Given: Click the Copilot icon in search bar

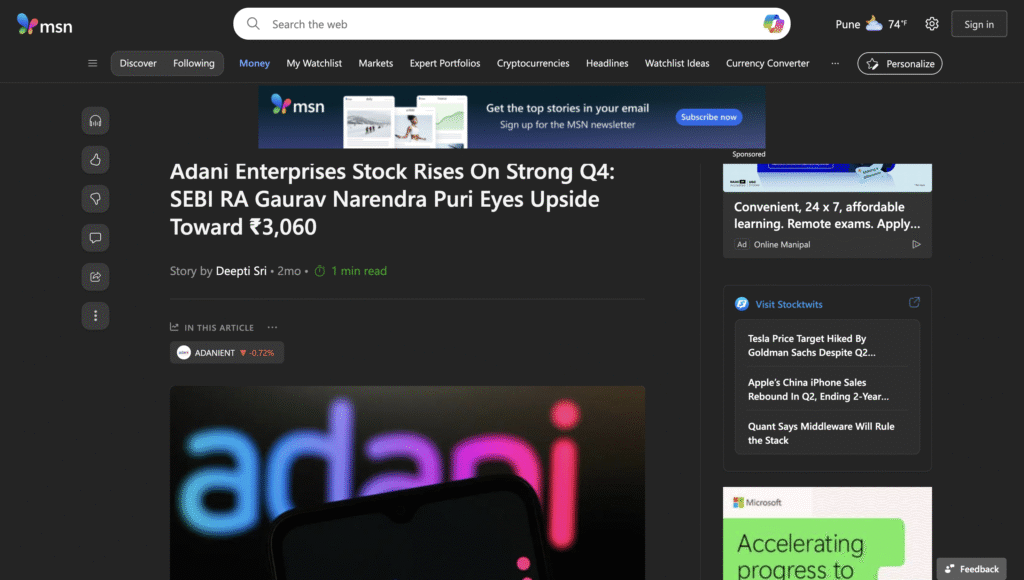Looking at the screenshot, I should coord(773,24).
